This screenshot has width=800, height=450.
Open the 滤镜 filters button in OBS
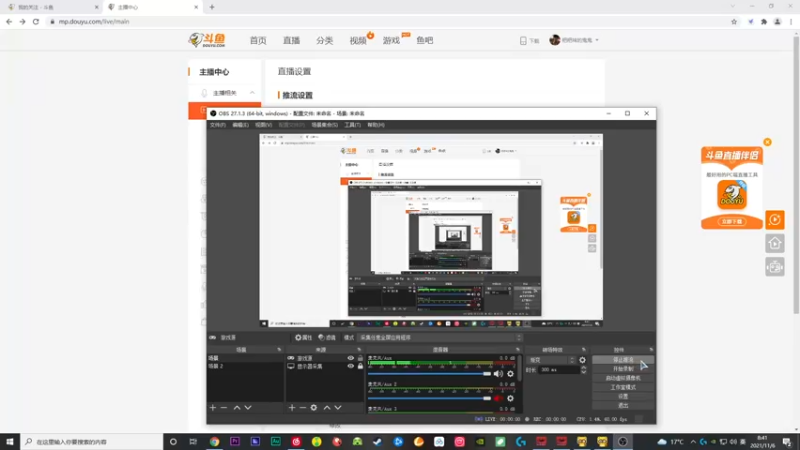tap(327, 338)
